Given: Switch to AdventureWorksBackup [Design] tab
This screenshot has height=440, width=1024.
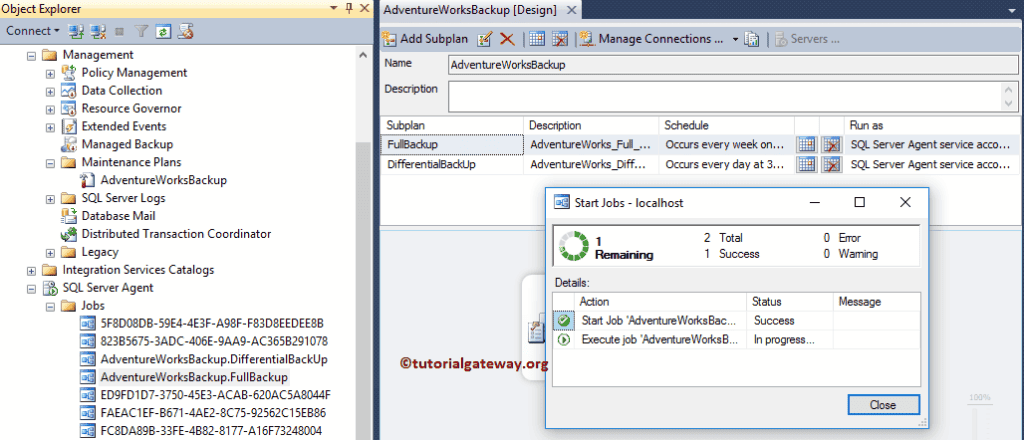Looking at the screenshot, I should click(x=470, y=10).
